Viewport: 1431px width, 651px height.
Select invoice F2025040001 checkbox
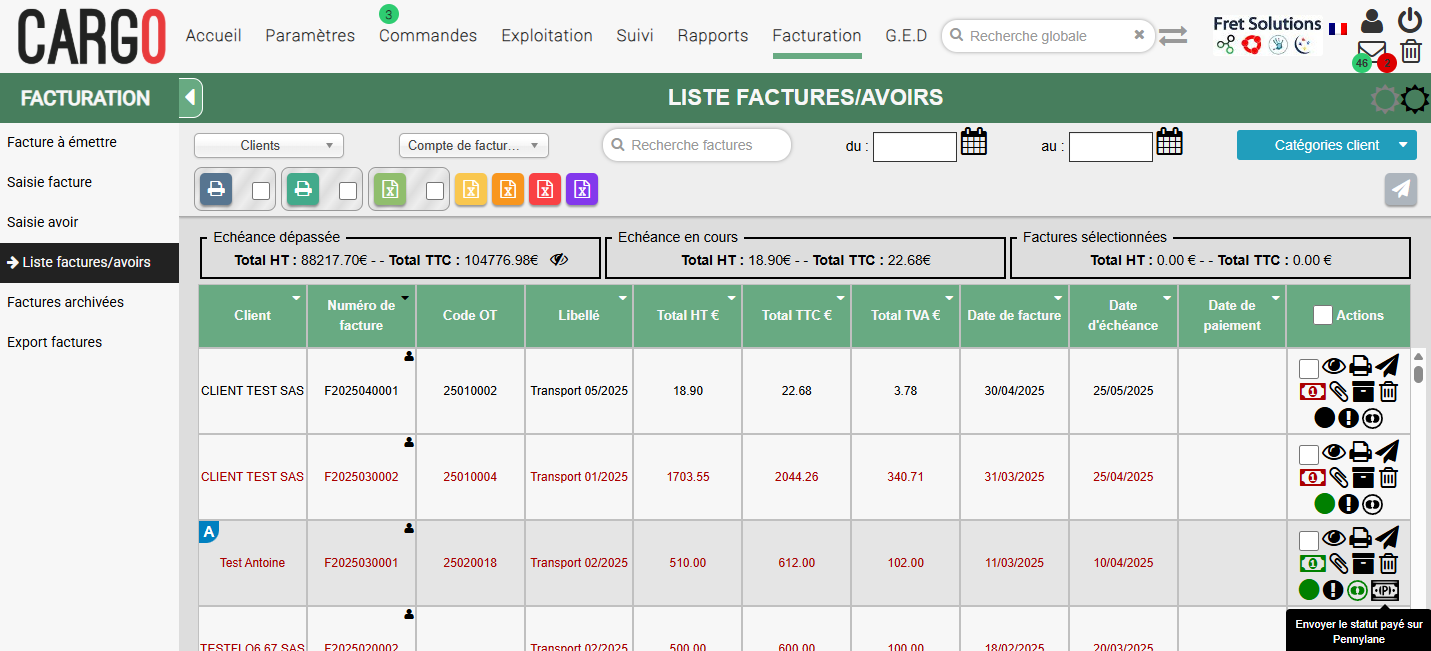1309,369
